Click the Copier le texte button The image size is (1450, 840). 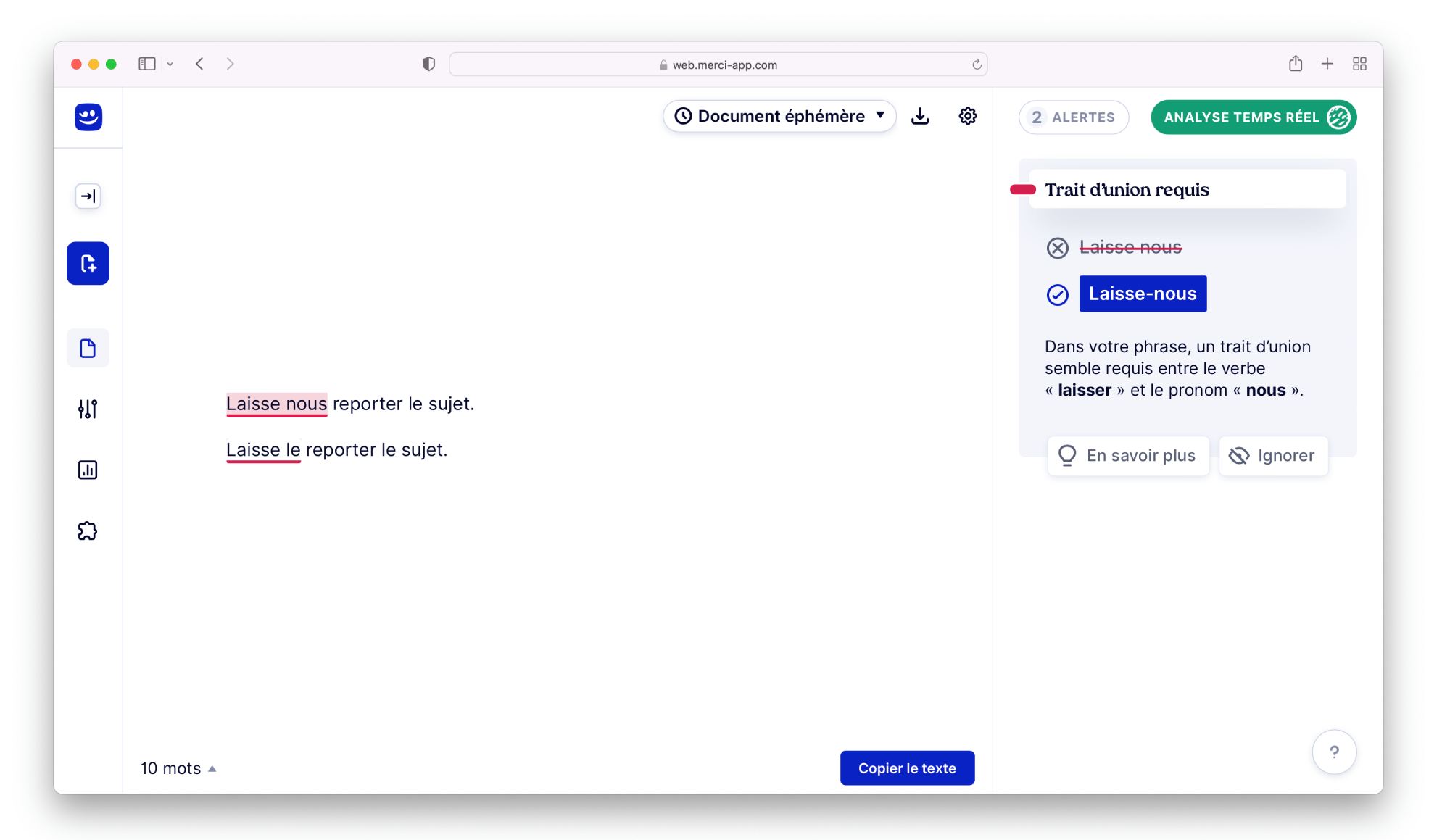pos(907,768)
